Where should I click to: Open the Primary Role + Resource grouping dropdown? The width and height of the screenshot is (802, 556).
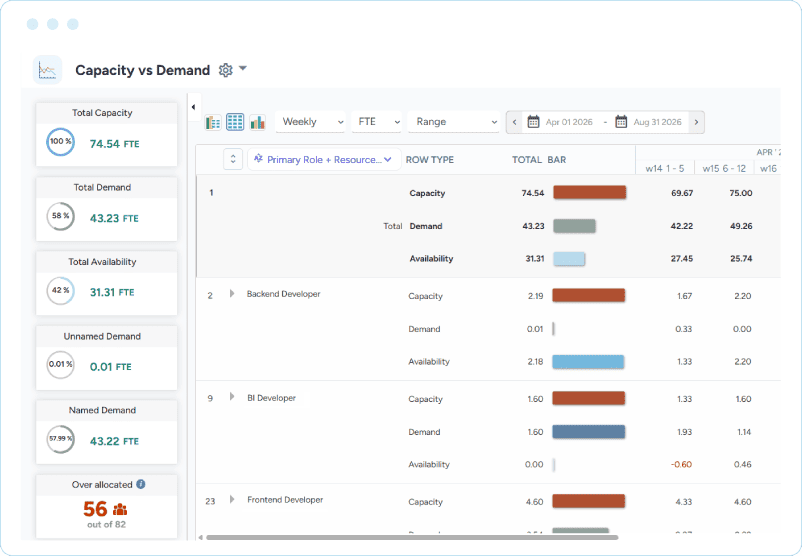(x=324, y=160)
